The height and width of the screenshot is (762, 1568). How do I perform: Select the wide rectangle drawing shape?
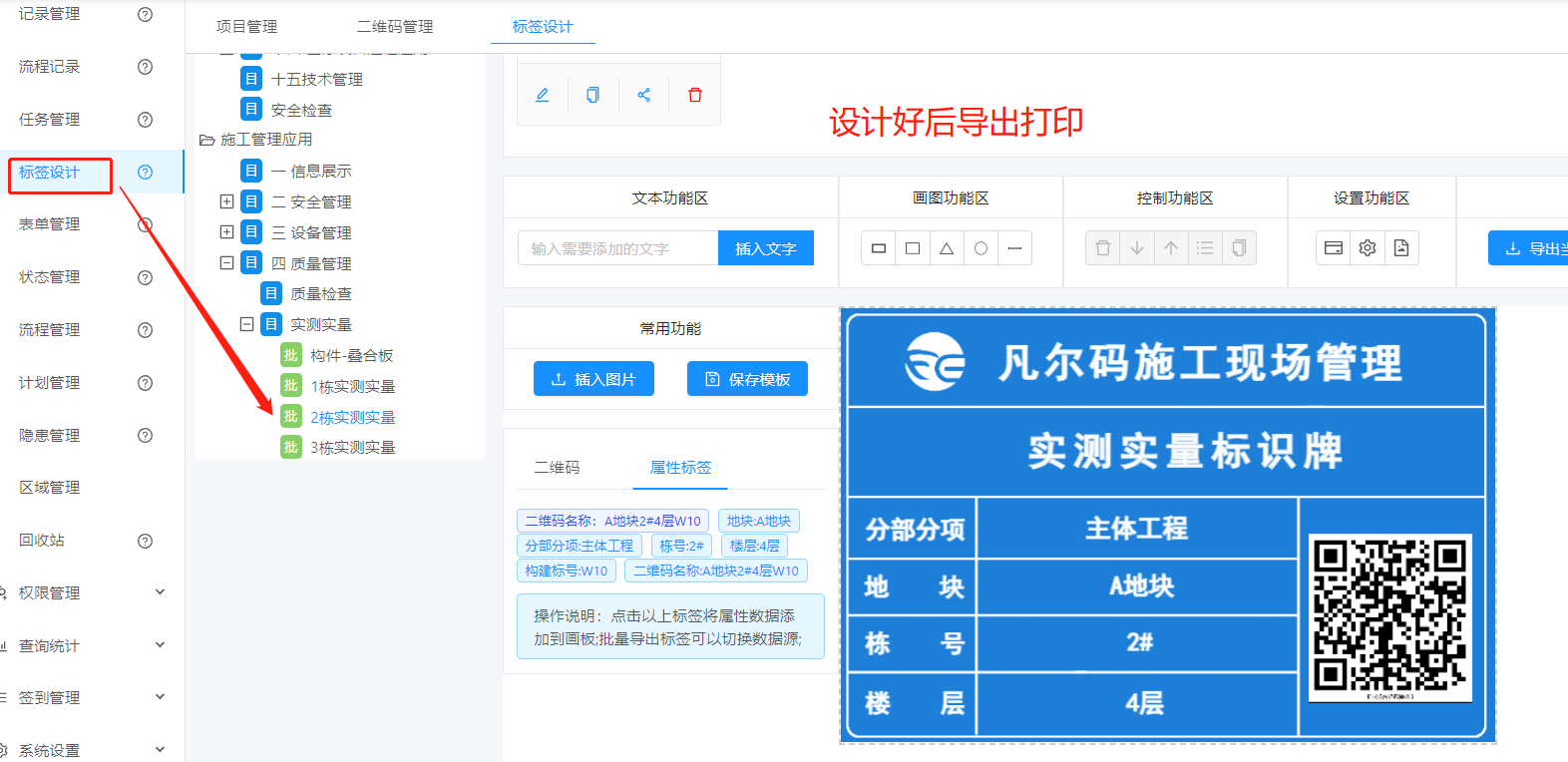point(879,248)
